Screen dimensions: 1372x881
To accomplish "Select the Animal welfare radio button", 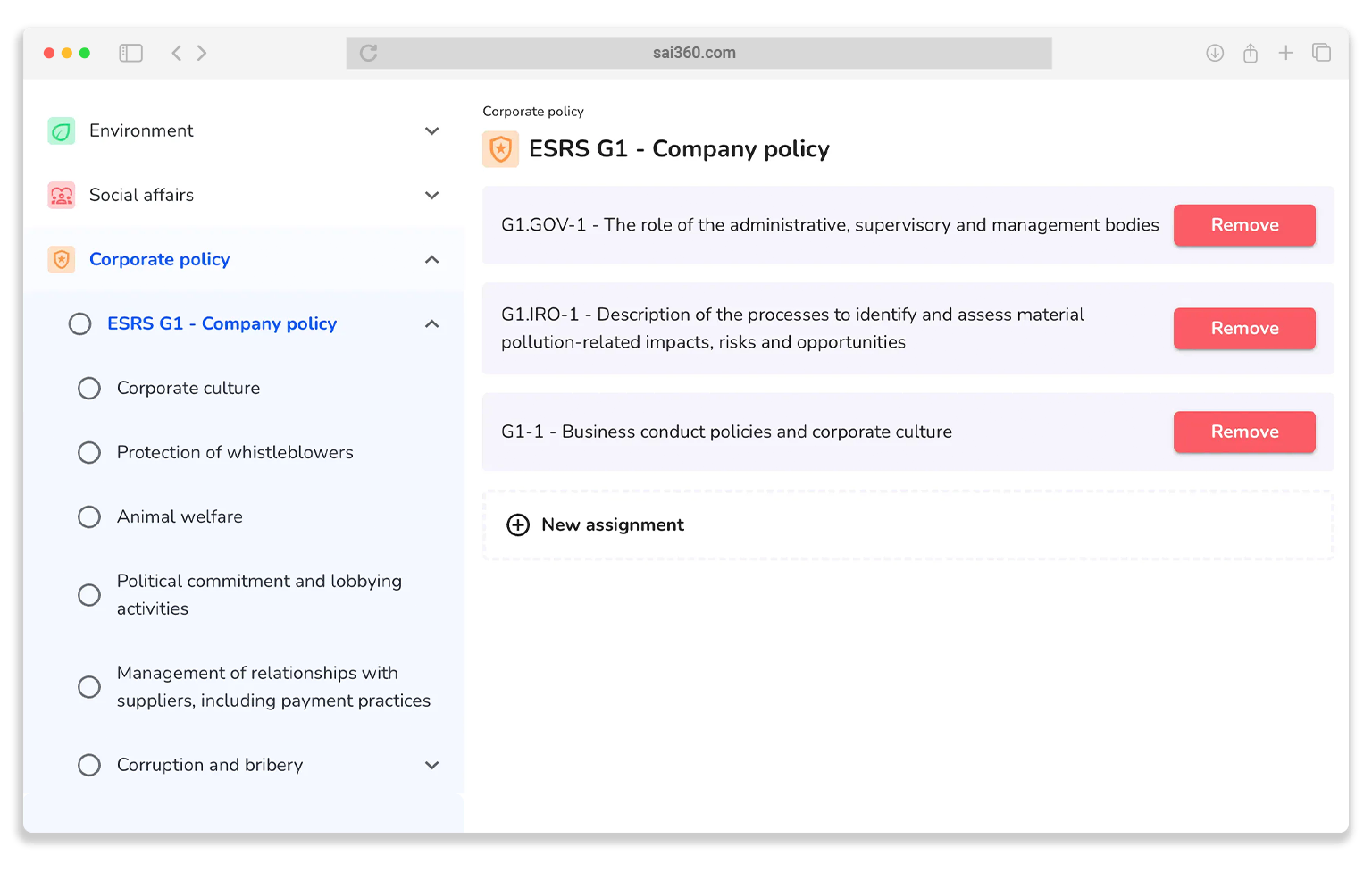I will click(x=89, y=517).
